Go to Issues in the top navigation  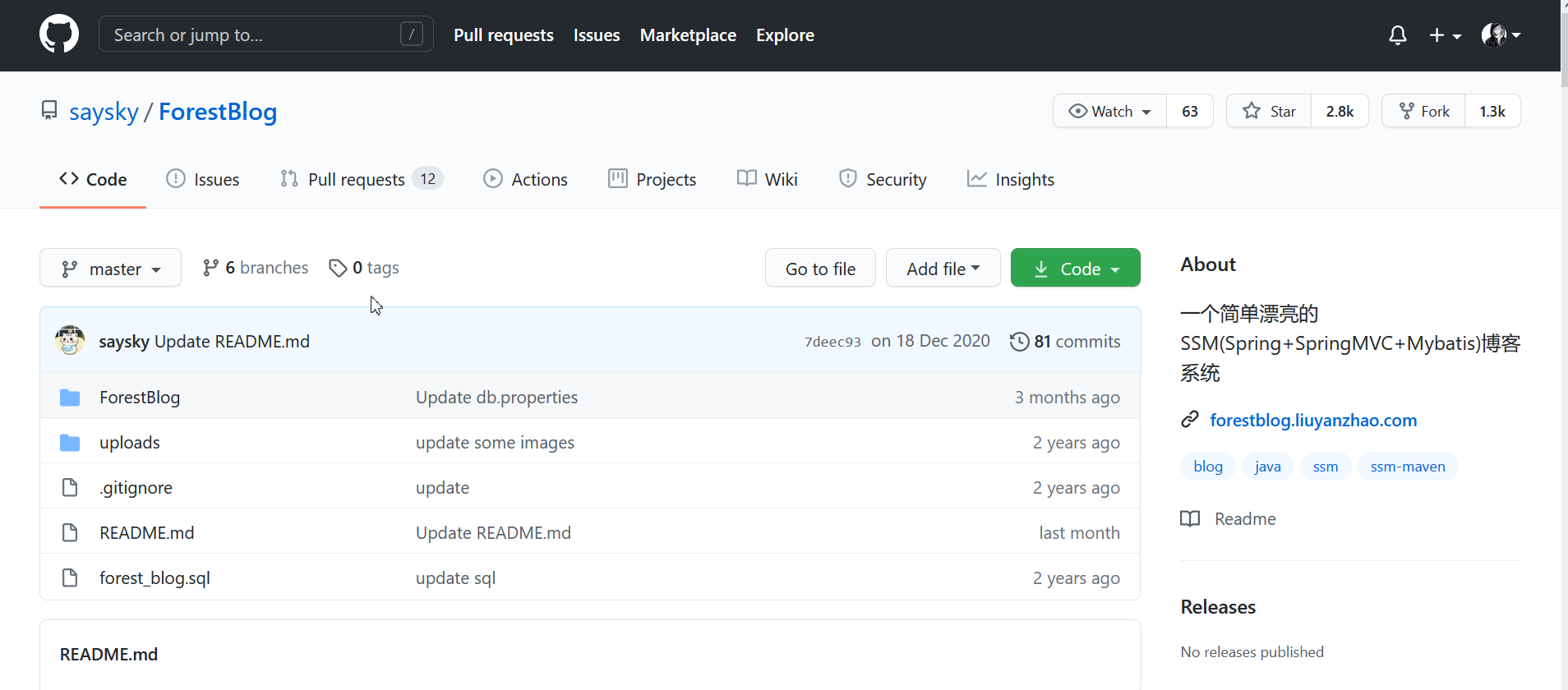click(597, 35)
